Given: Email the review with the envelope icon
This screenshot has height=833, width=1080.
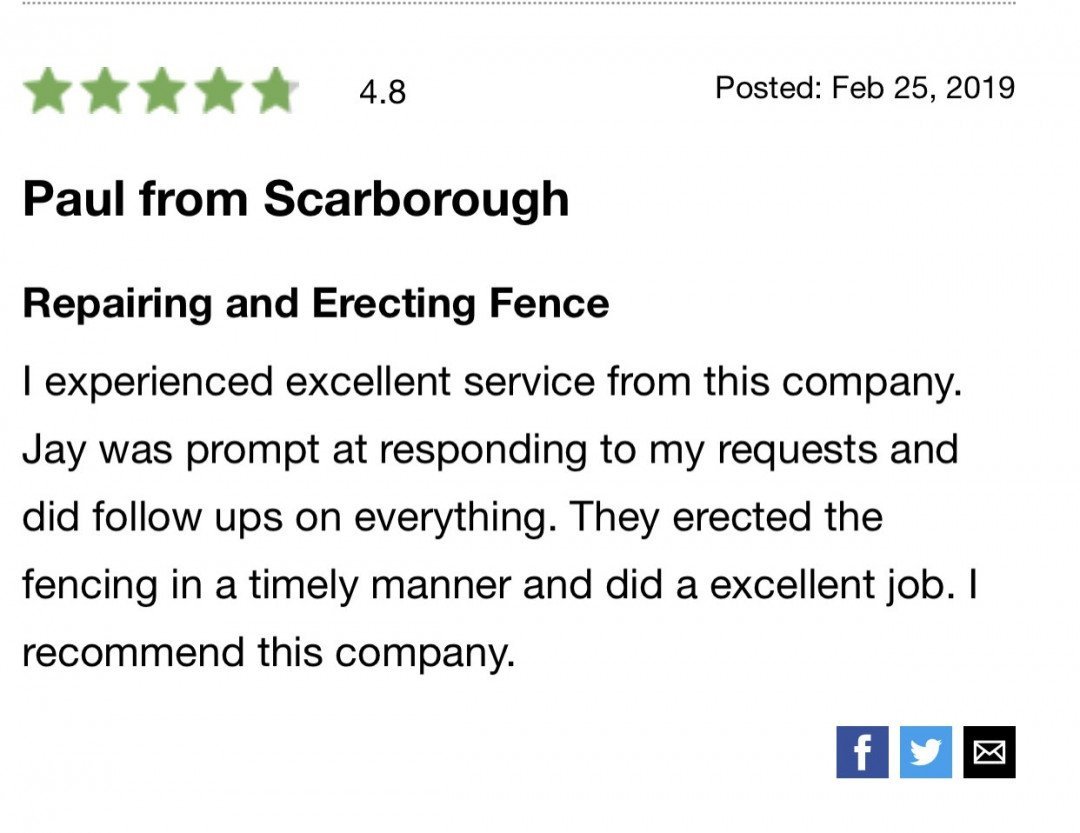Looking at the screenshot, I should coord(989,752).
